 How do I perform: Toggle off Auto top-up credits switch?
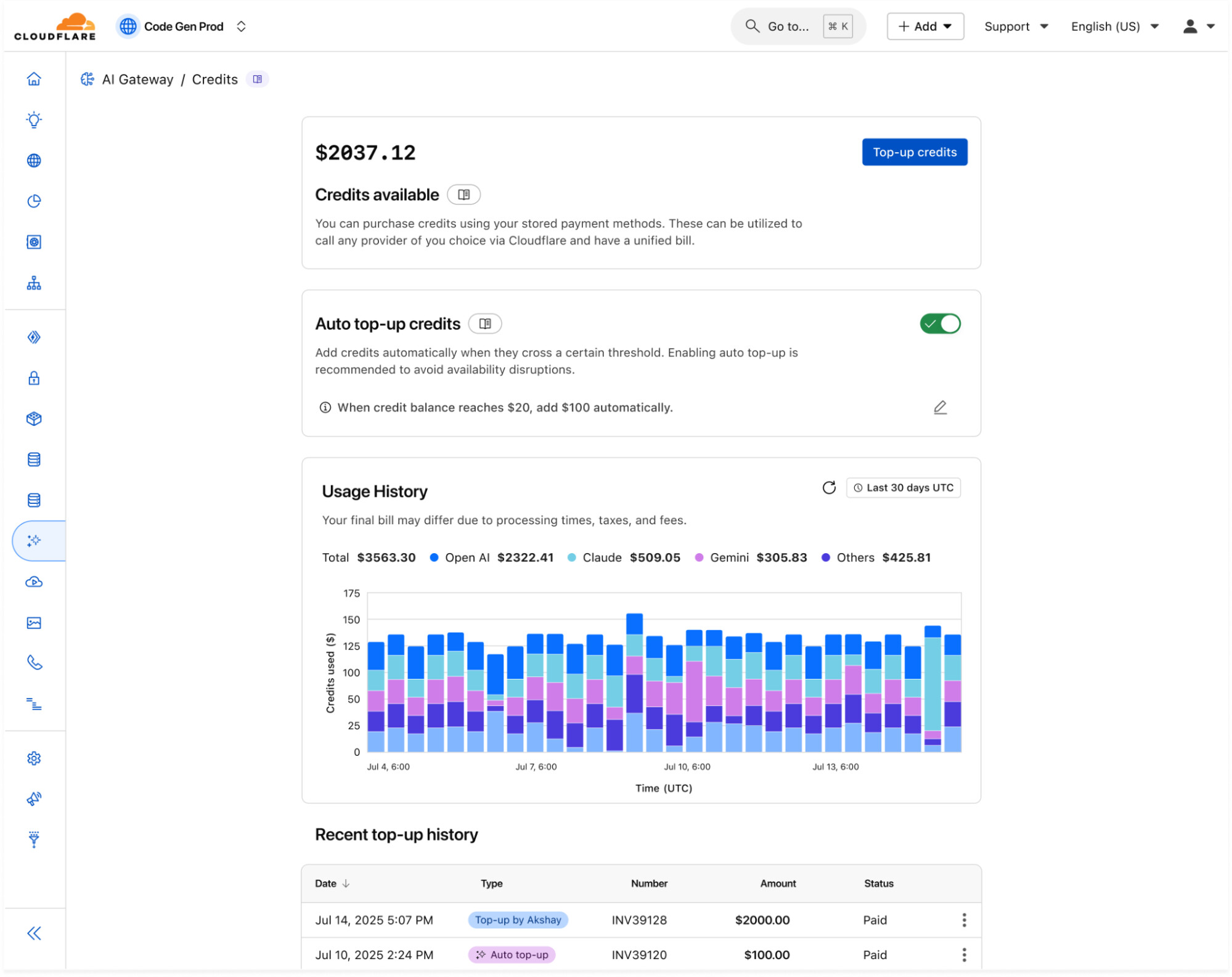click(940, 323)
